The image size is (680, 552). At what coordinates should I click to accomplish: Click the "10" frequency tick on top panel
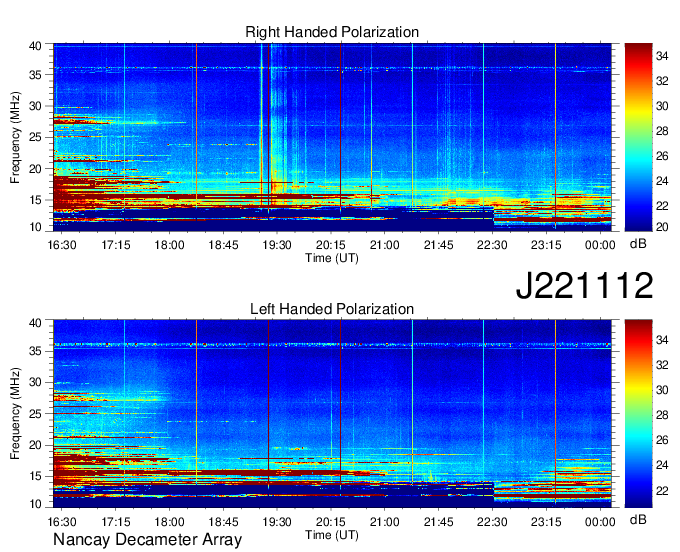click(36, 227)
